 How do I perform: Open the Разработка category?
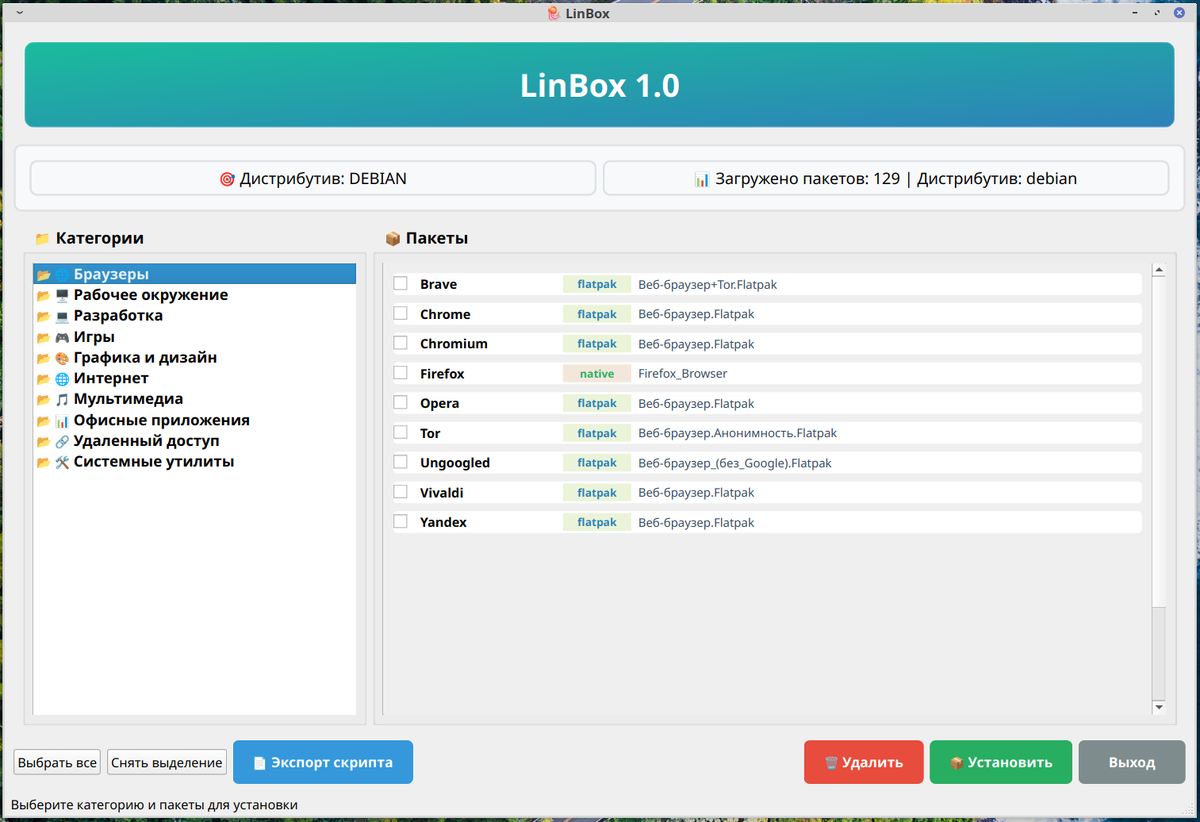point(195,316)
